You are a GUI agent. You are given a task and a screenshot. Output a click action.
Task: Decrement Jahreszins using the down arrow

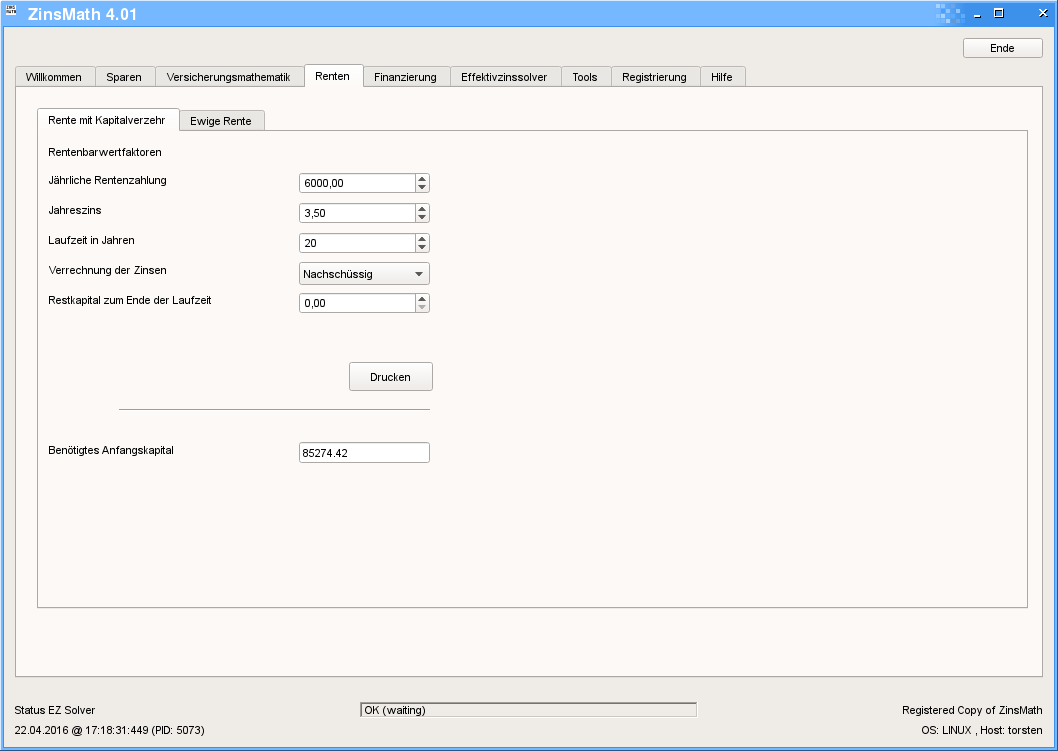[422, 217]
